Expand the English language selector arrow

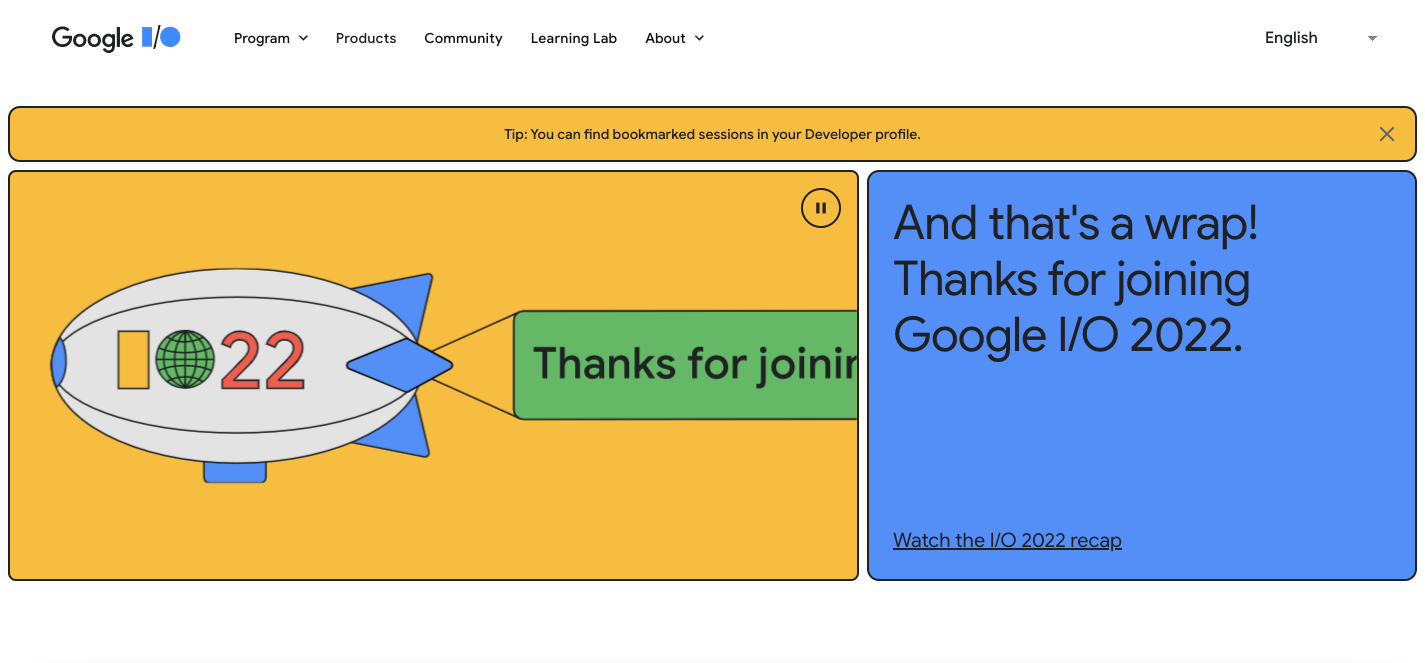1372,38
